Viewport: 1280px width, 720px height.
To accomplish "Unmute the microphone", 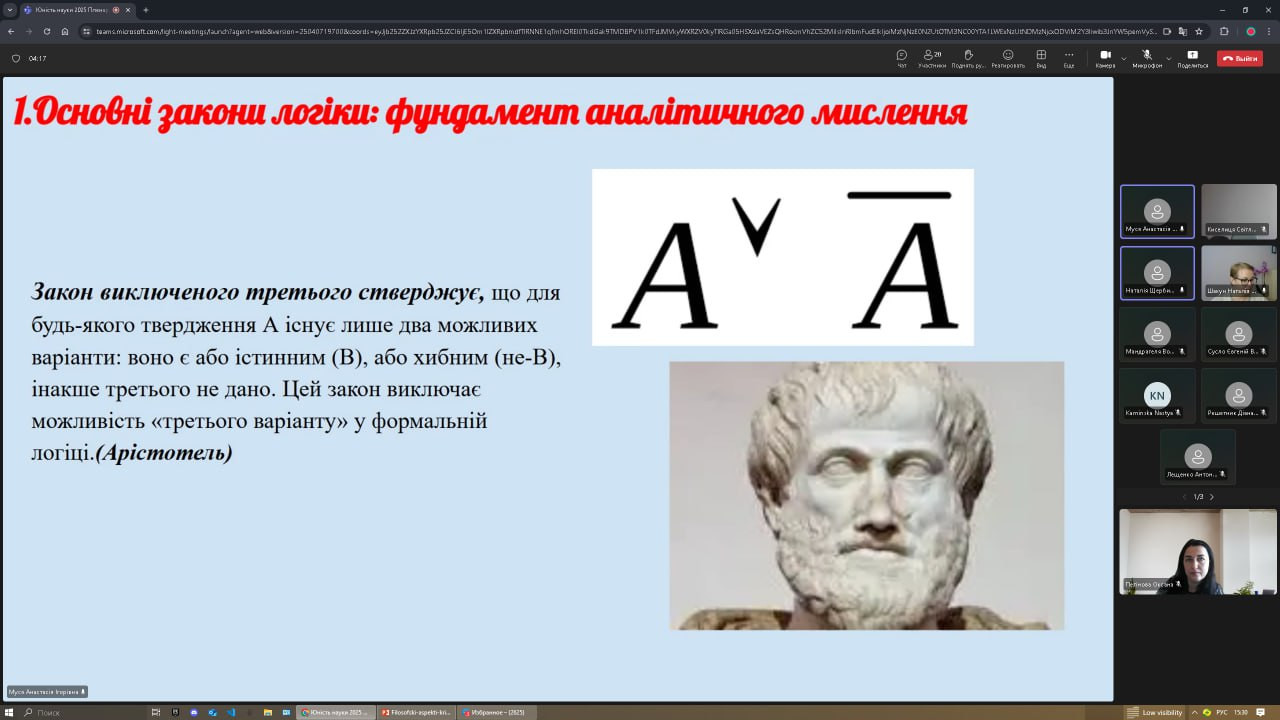I will pos(1147,58).
